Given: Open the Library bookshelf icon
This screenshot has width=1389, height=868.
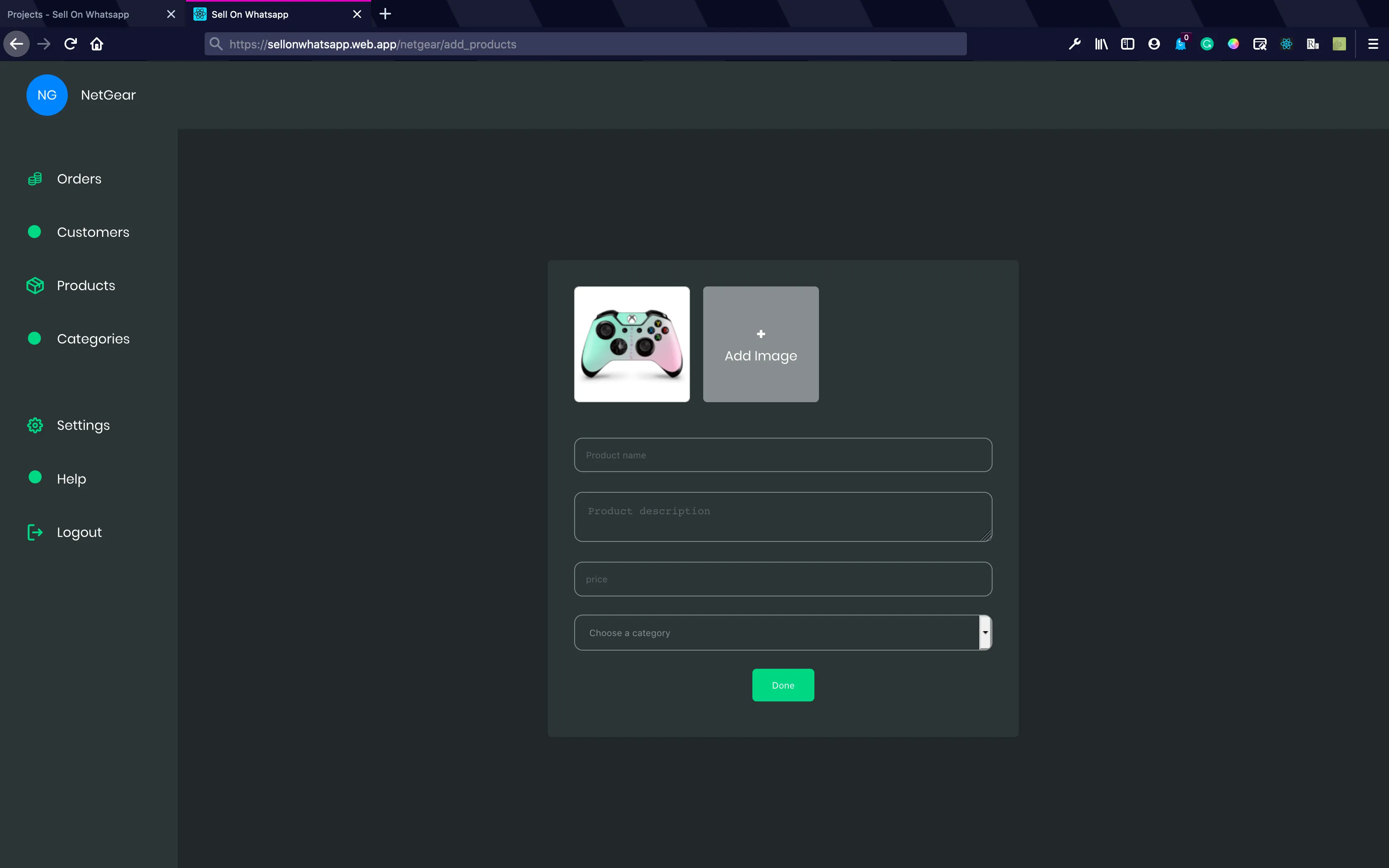Looking at the screenshot, I should [1101, 44].
